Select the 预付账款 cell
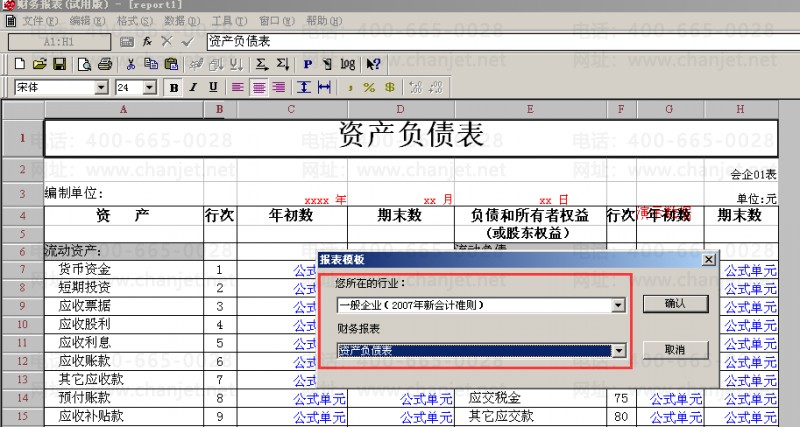 (124, 398)
